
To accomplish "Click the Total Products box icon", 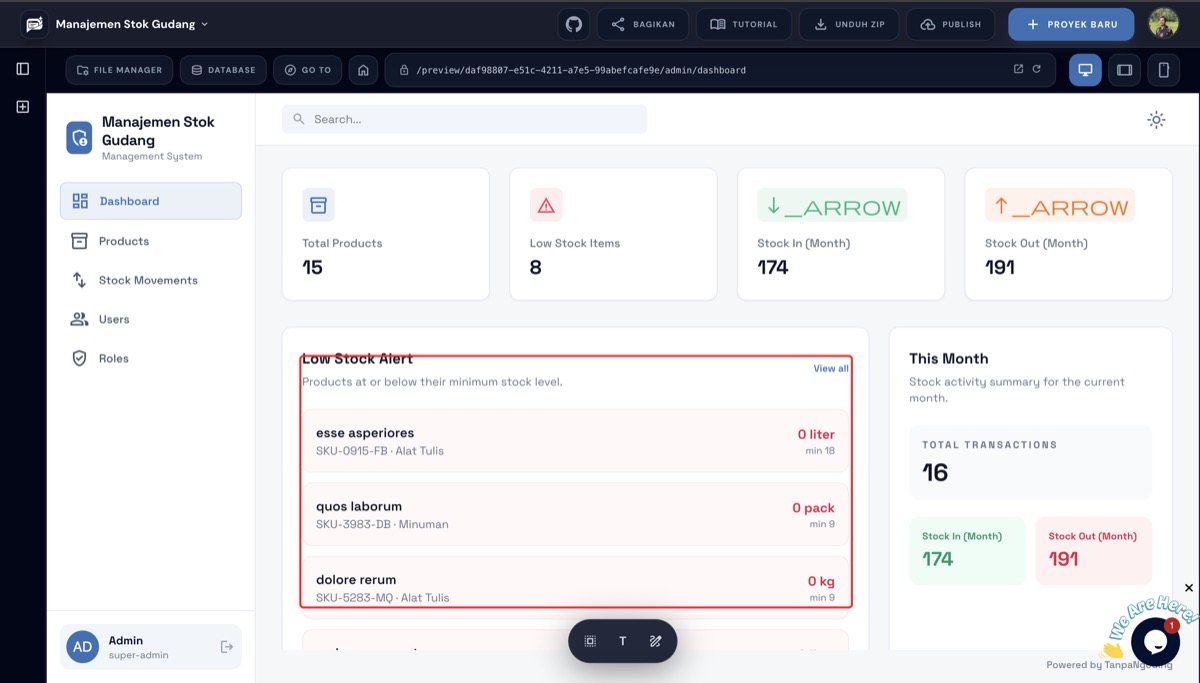I will pos(318,205).
